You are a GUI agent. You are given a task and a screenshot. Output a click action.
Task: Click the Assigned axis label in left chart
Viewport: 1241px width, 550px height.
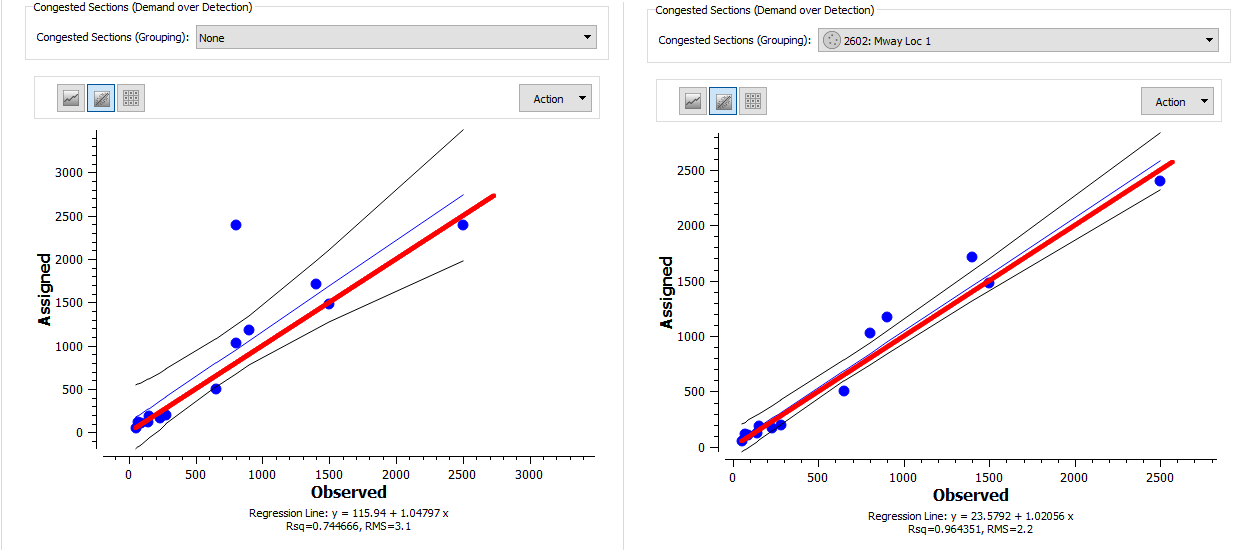pos(45,288)
